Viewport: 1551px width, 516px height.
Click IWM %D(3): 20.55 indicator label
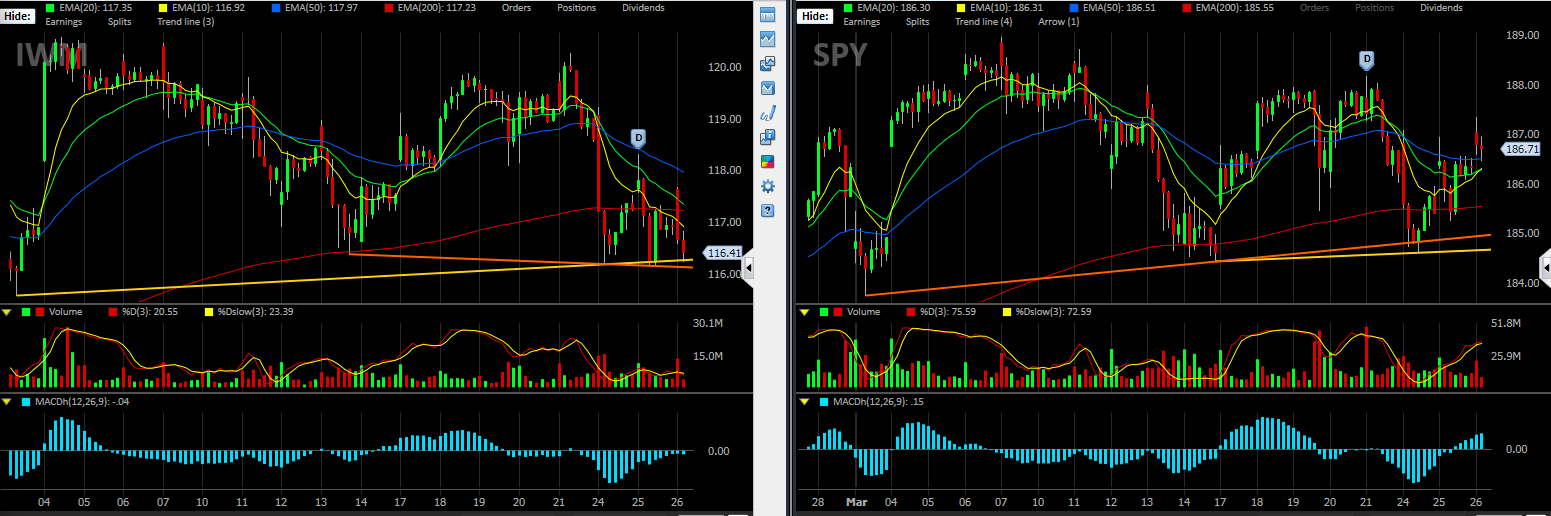pos(149,312)
